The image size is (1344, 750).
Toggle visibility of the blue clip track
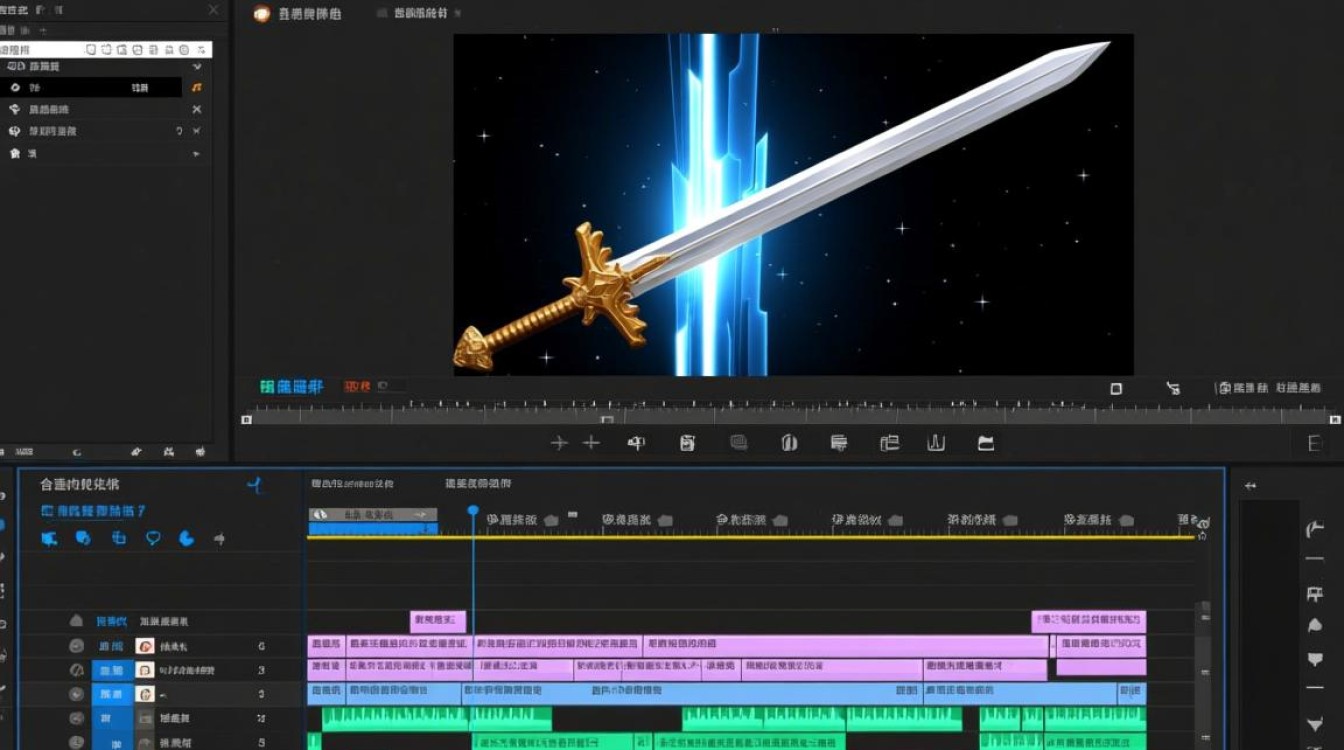click(76, 694)
